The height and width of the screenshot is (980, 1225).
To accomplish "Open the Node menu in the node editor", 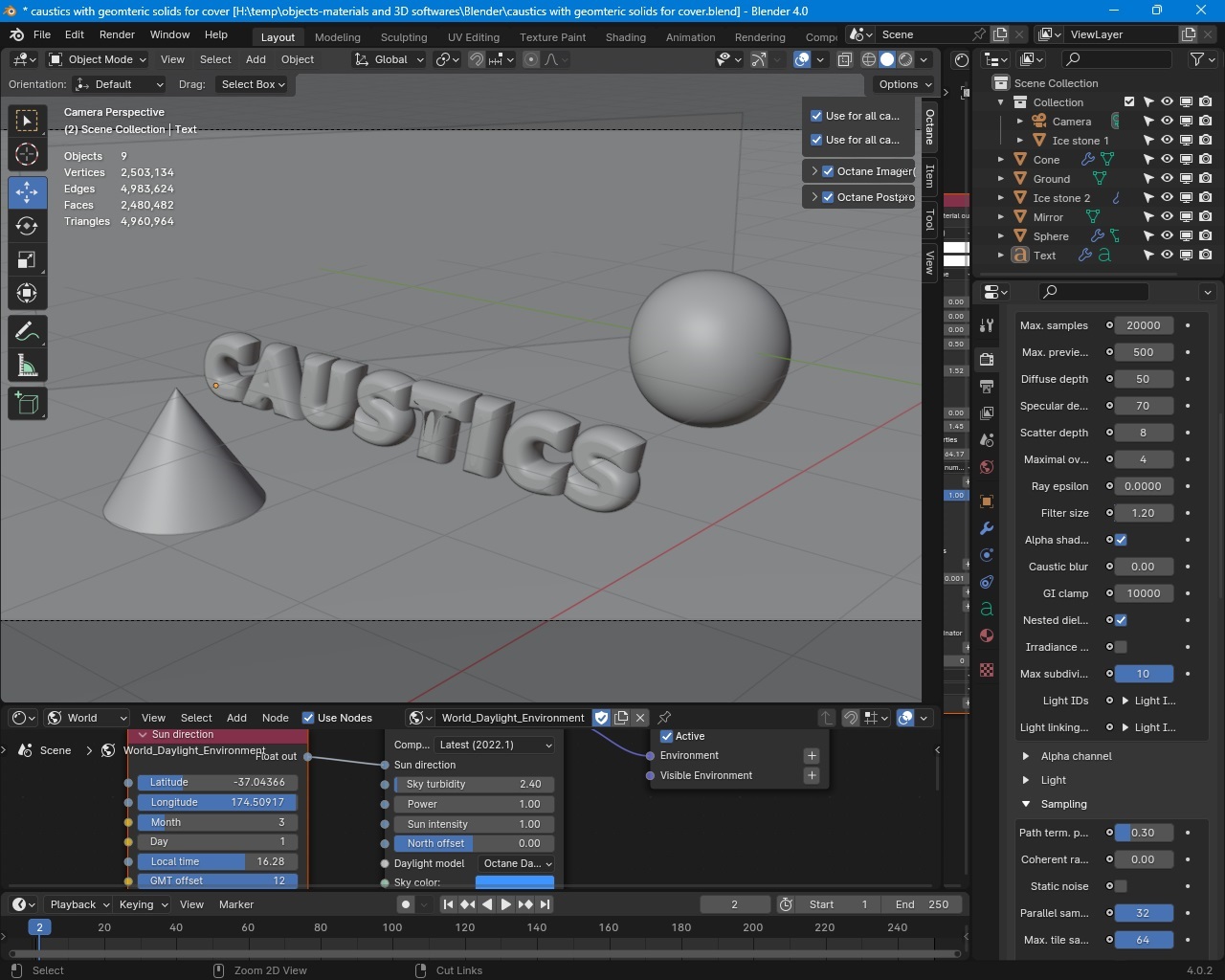I will pyautogui.click(x=276, y=718).
